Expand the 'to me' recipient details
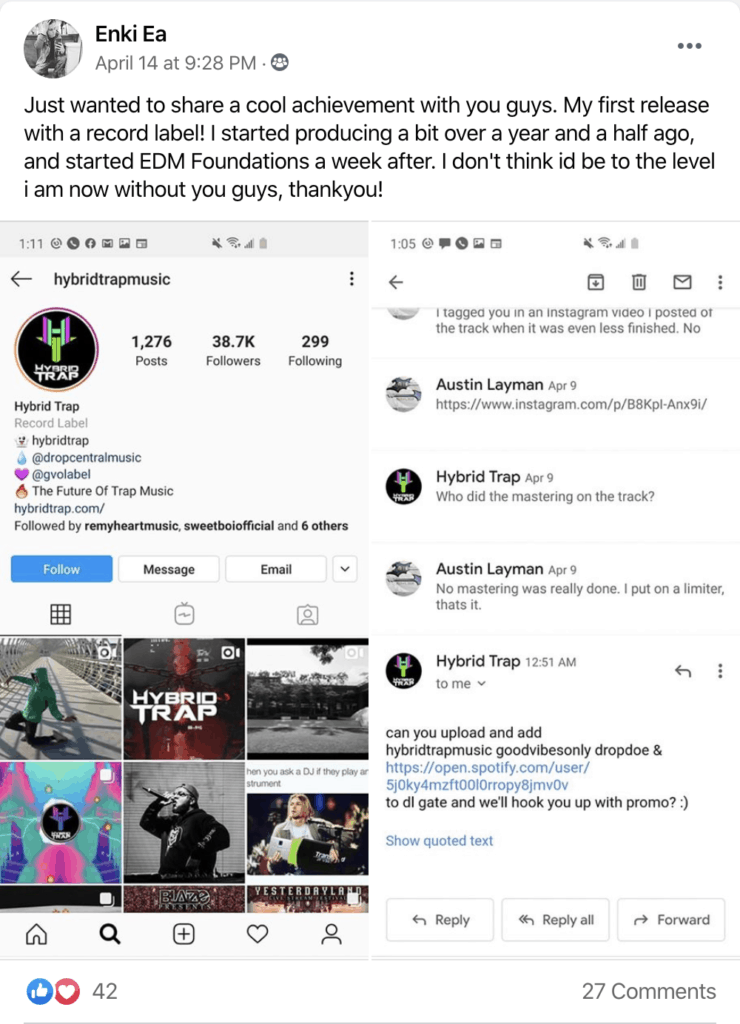 461,684
